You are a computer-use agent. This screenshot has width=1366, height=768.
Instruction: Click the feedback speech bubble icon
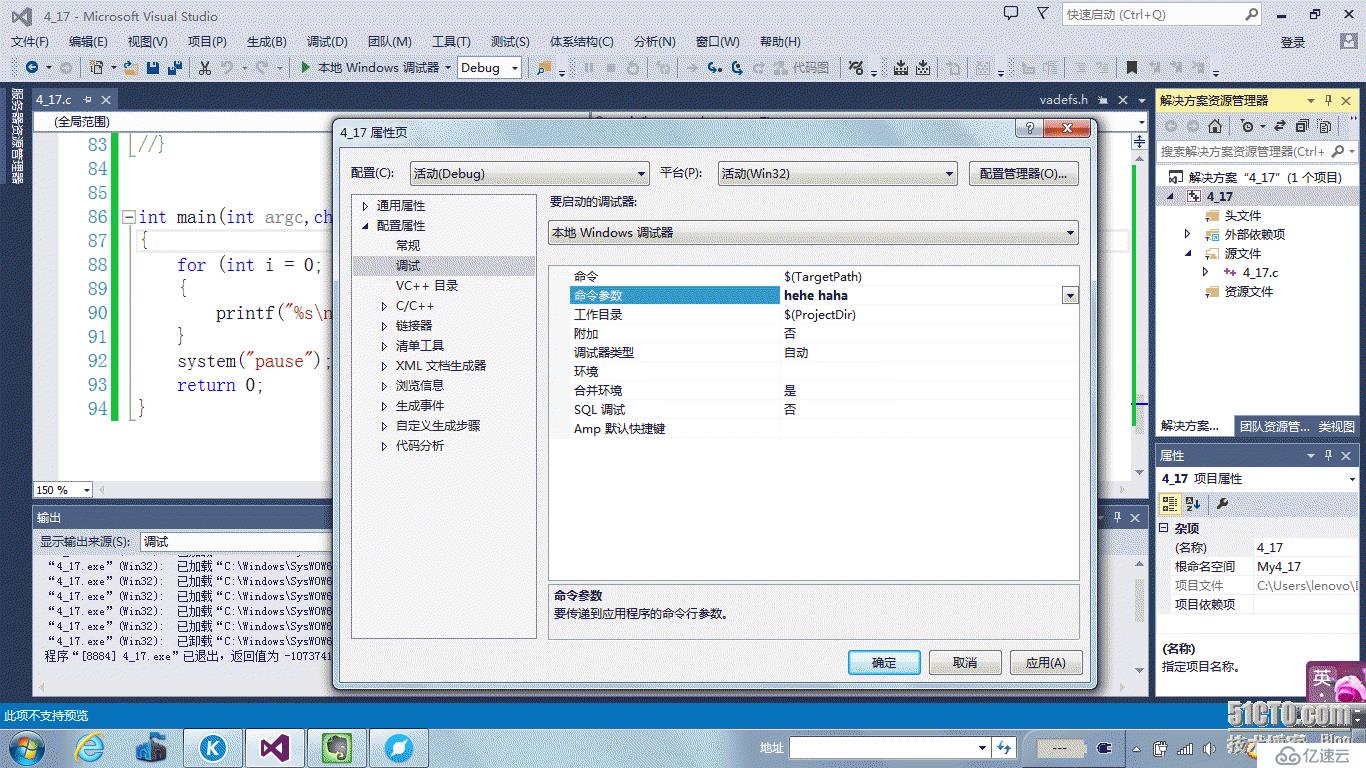click(x=1011, y=13)
